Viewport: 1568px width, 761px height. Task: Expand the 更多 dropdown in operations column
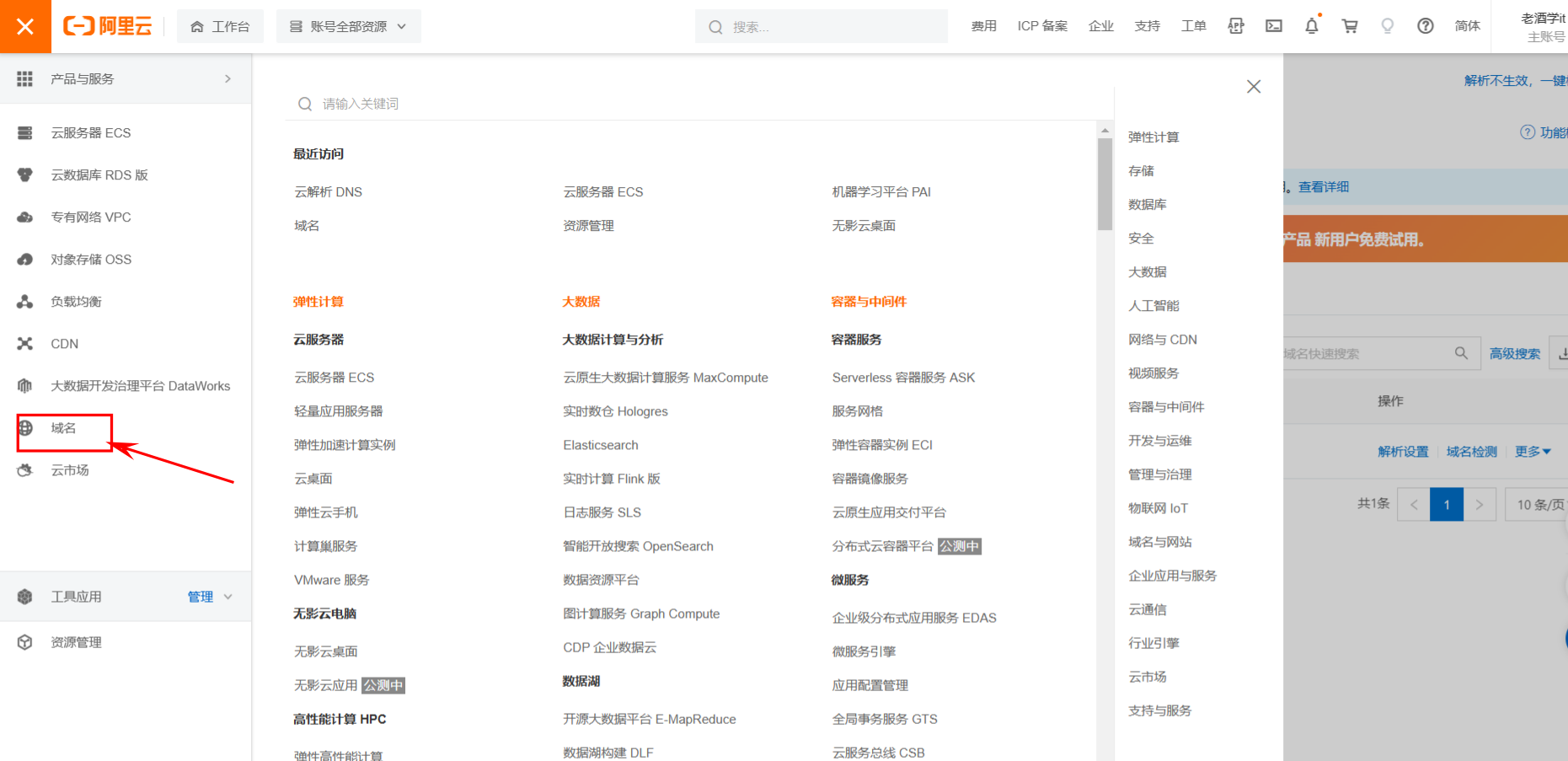(1533, 452)
